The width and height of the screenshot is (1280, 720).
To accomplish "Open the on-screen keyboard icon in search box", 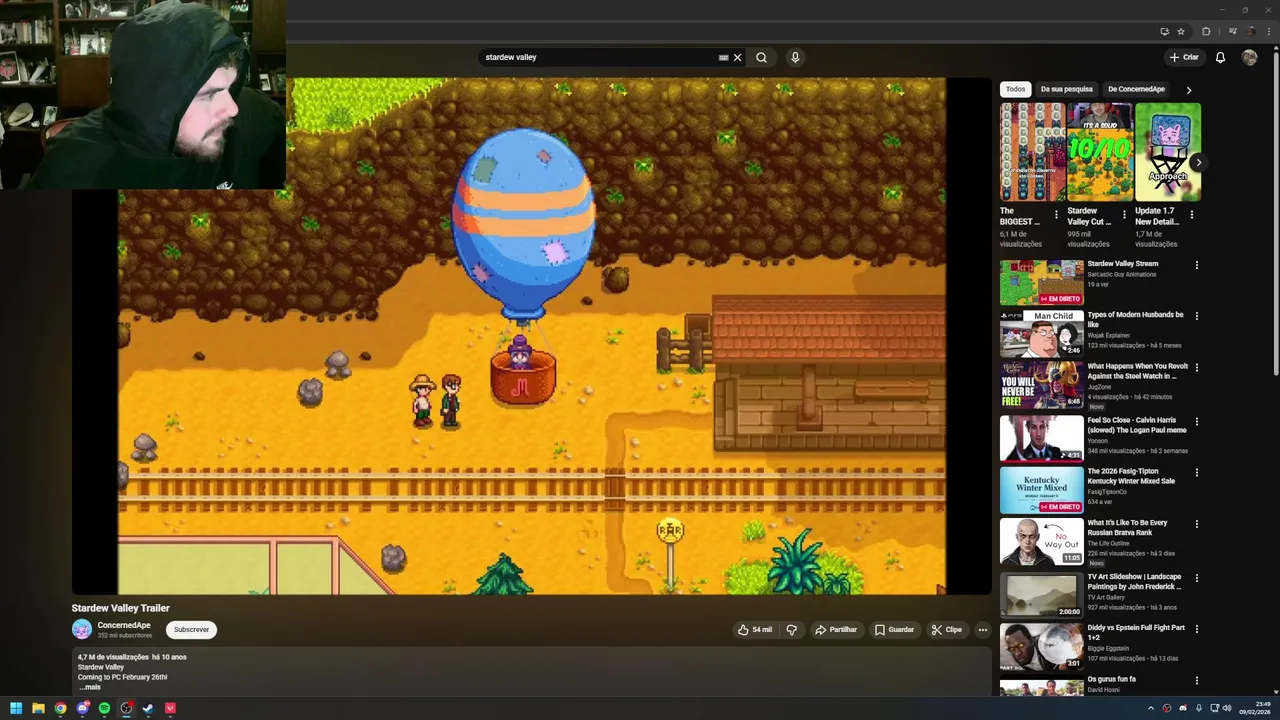I will coord(723,57).
